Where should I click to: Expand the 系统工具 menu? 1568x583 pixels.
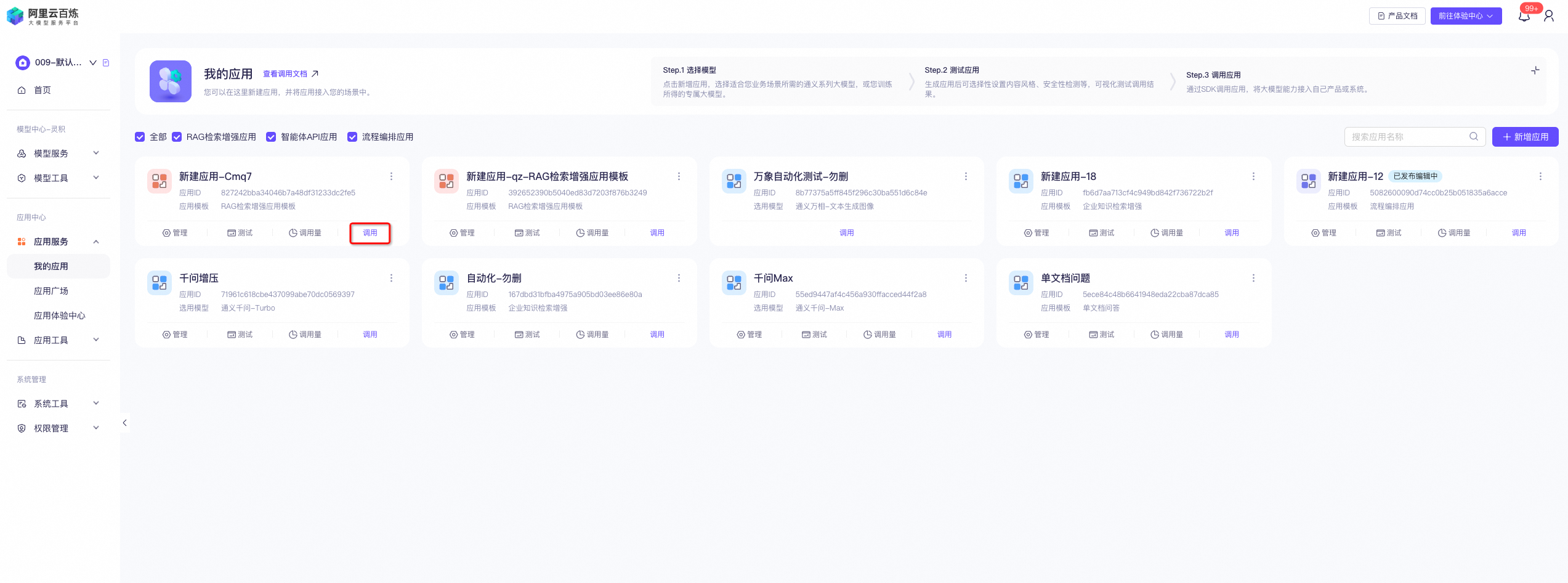click(x=59, y=404)
